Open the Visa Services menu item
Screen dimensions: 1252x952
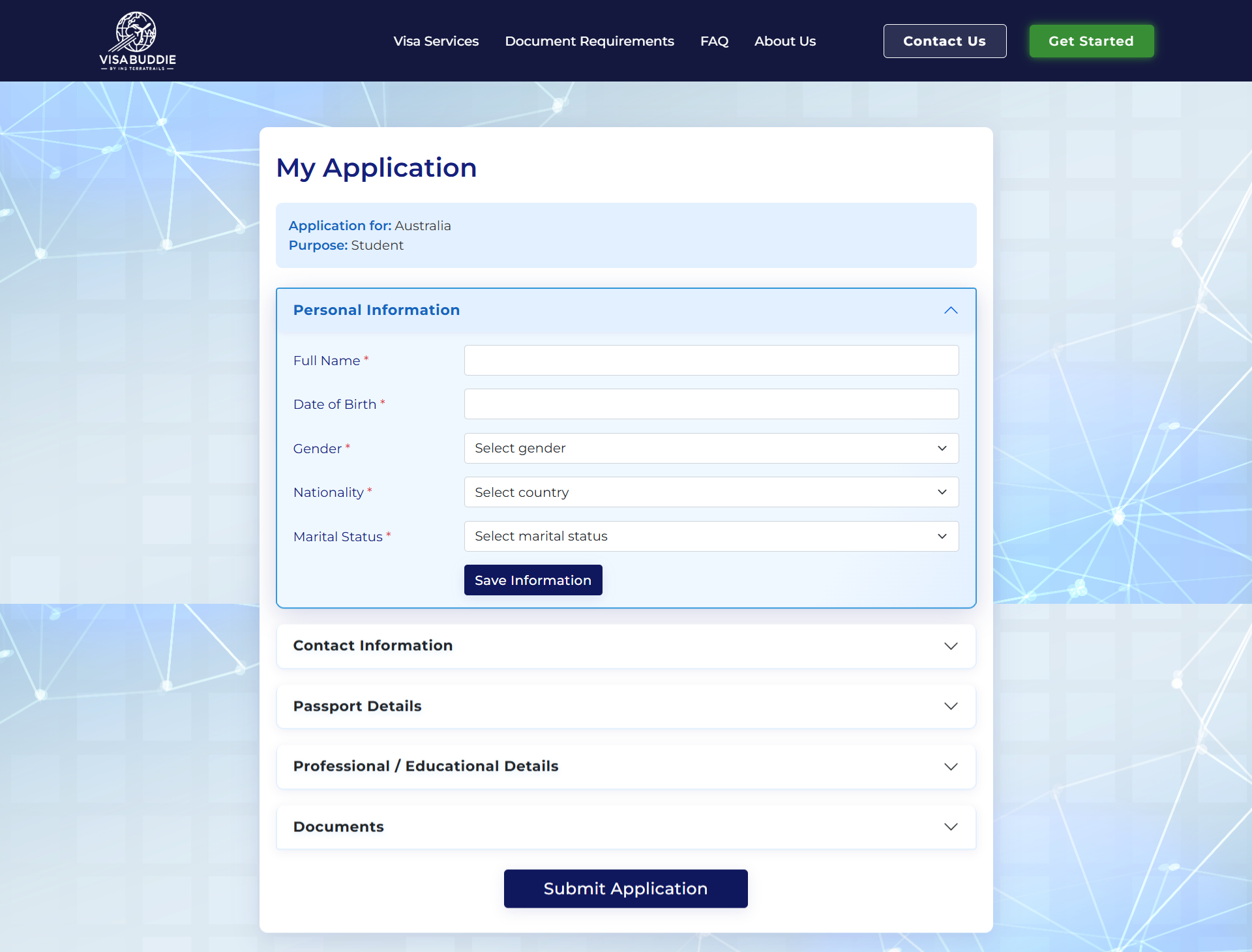pos(436,41)
